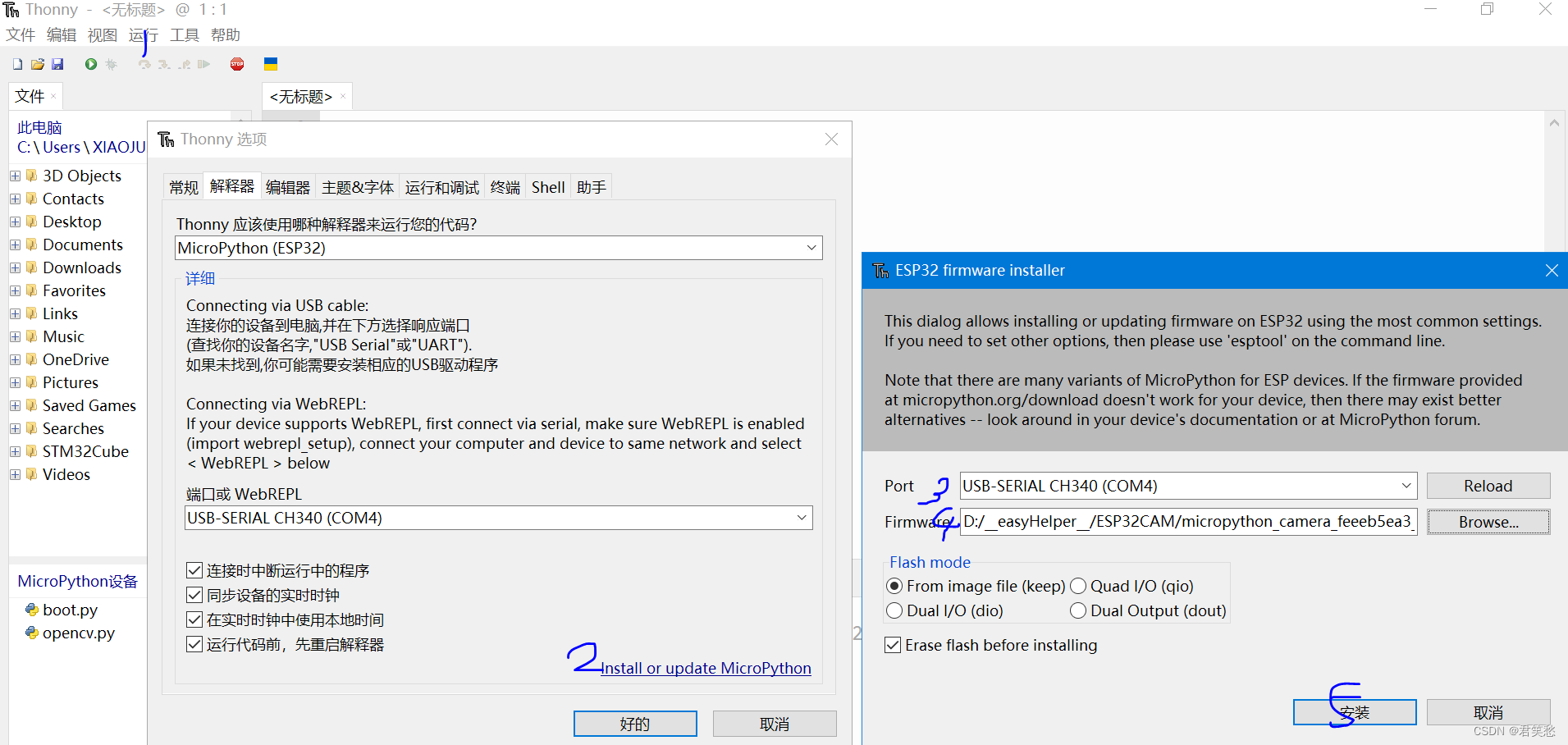Click the Step Over toolbar icon

[144, 64]
